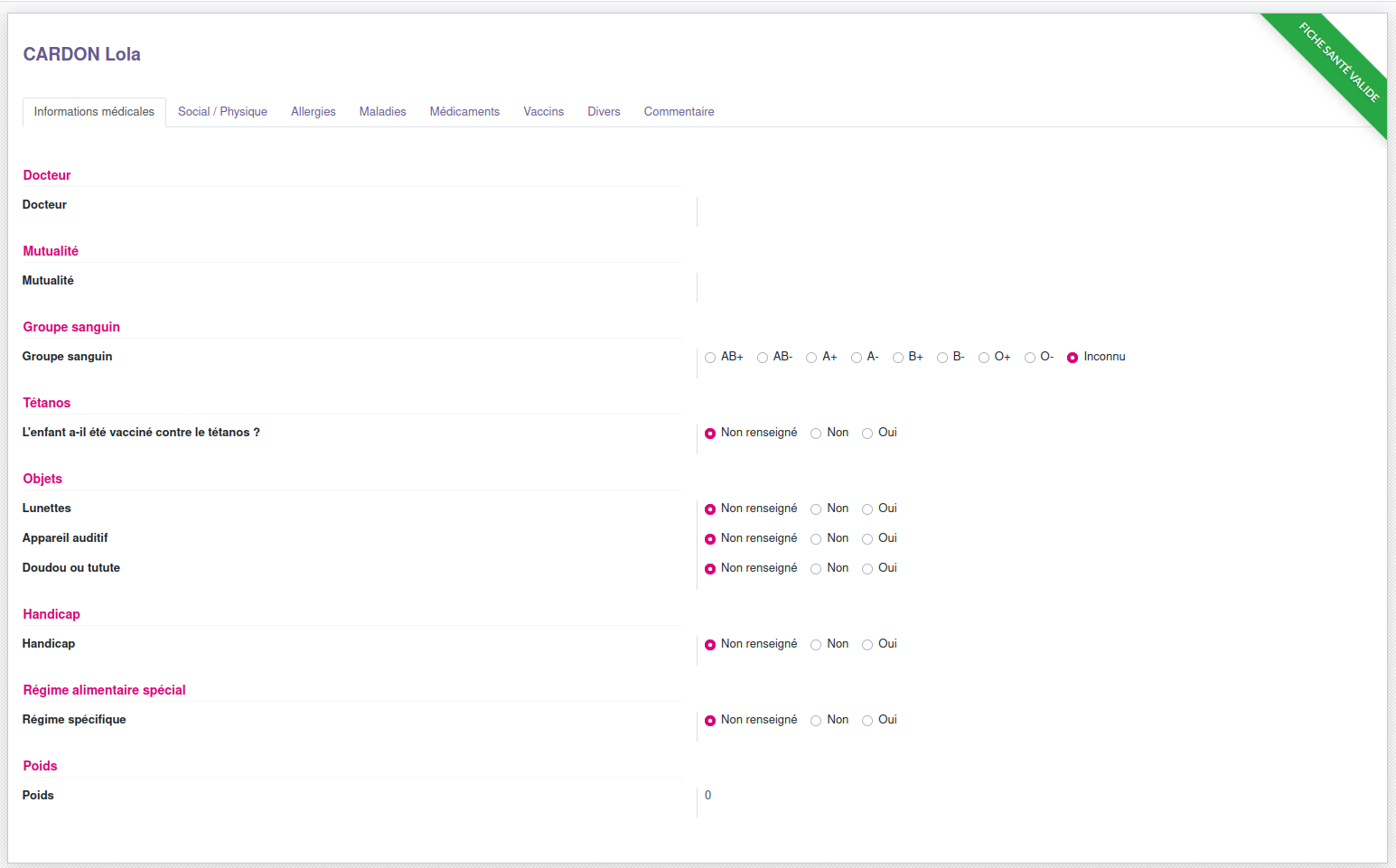Set tetanus vaccination to Oui

[x=867, y=434]
